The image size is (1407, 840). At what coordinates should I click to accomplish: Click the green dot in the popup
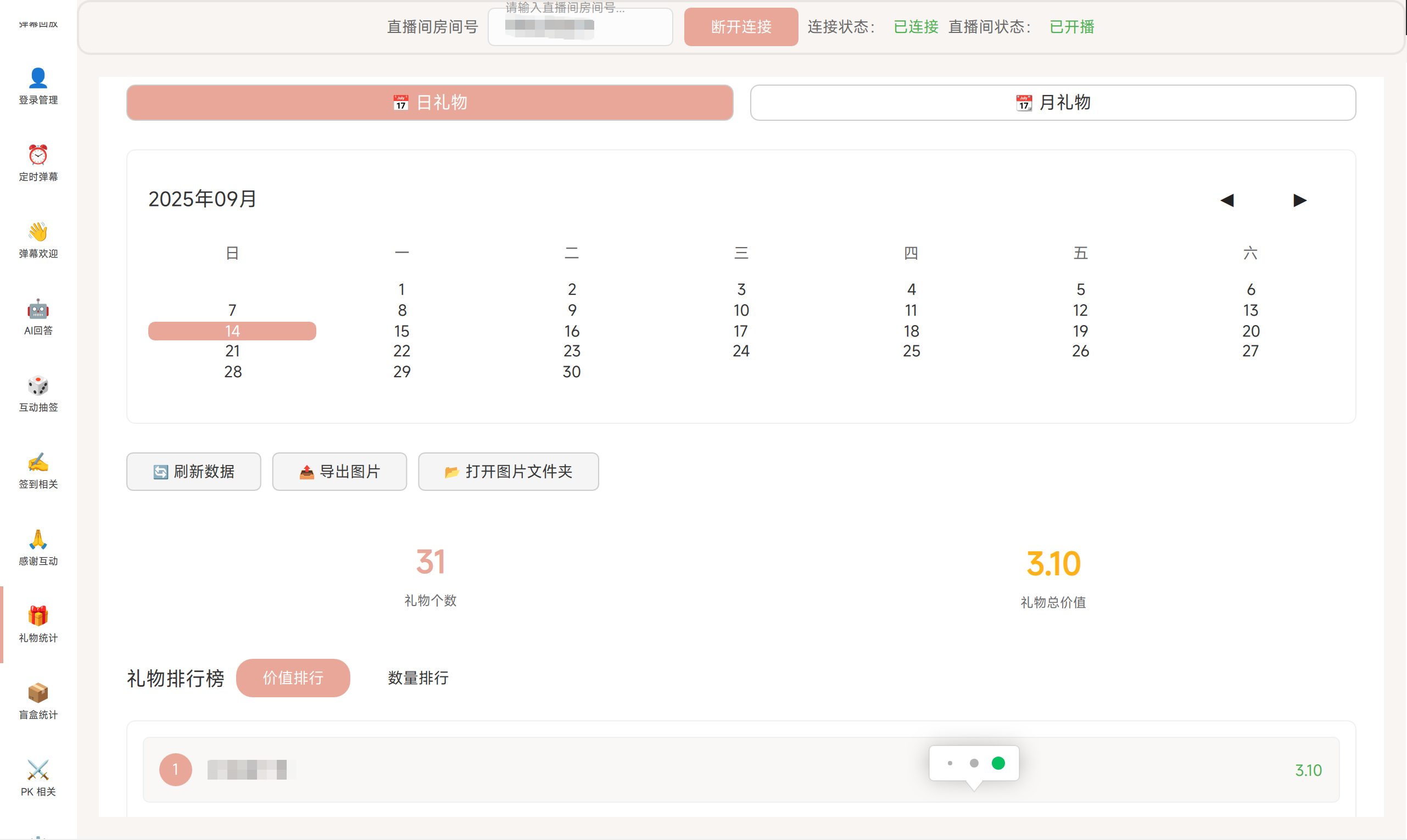pos(998,763)
